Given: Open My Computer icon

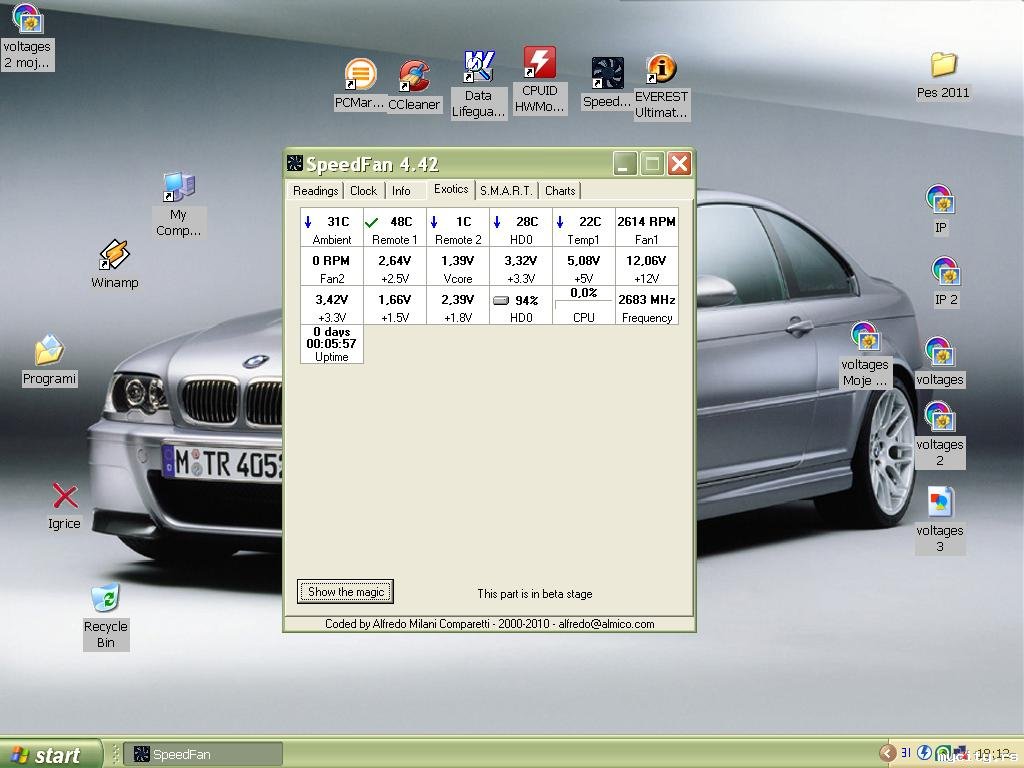Looking at the screenshot, I should [x=178, y=188].
